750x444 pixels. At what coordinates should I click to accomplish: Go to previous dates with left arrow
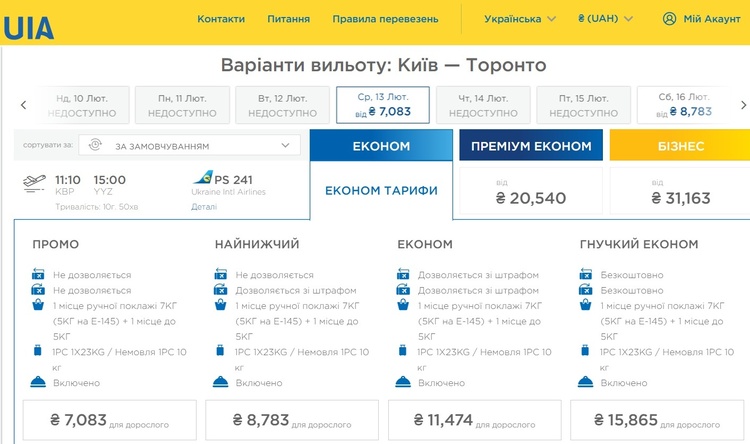click(23, 105)
